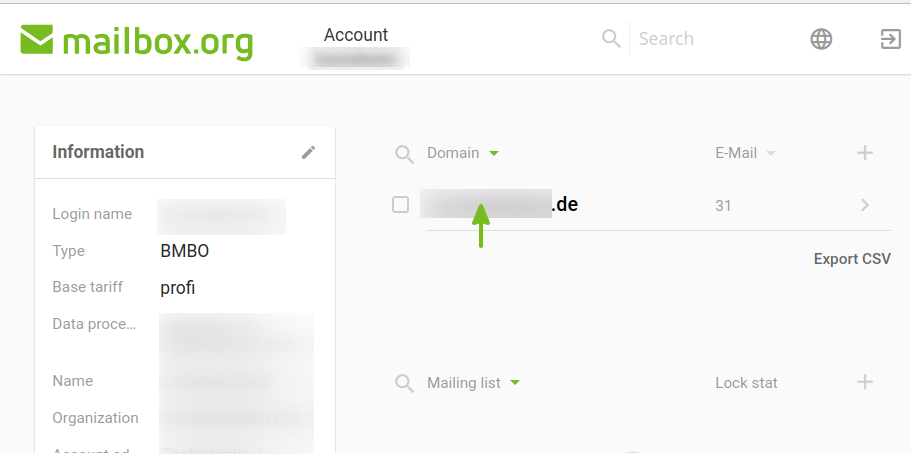The width and height of the screenshot is (911, 455).
Task: Click the 31 e-mail count
Action: pos(723,206)
